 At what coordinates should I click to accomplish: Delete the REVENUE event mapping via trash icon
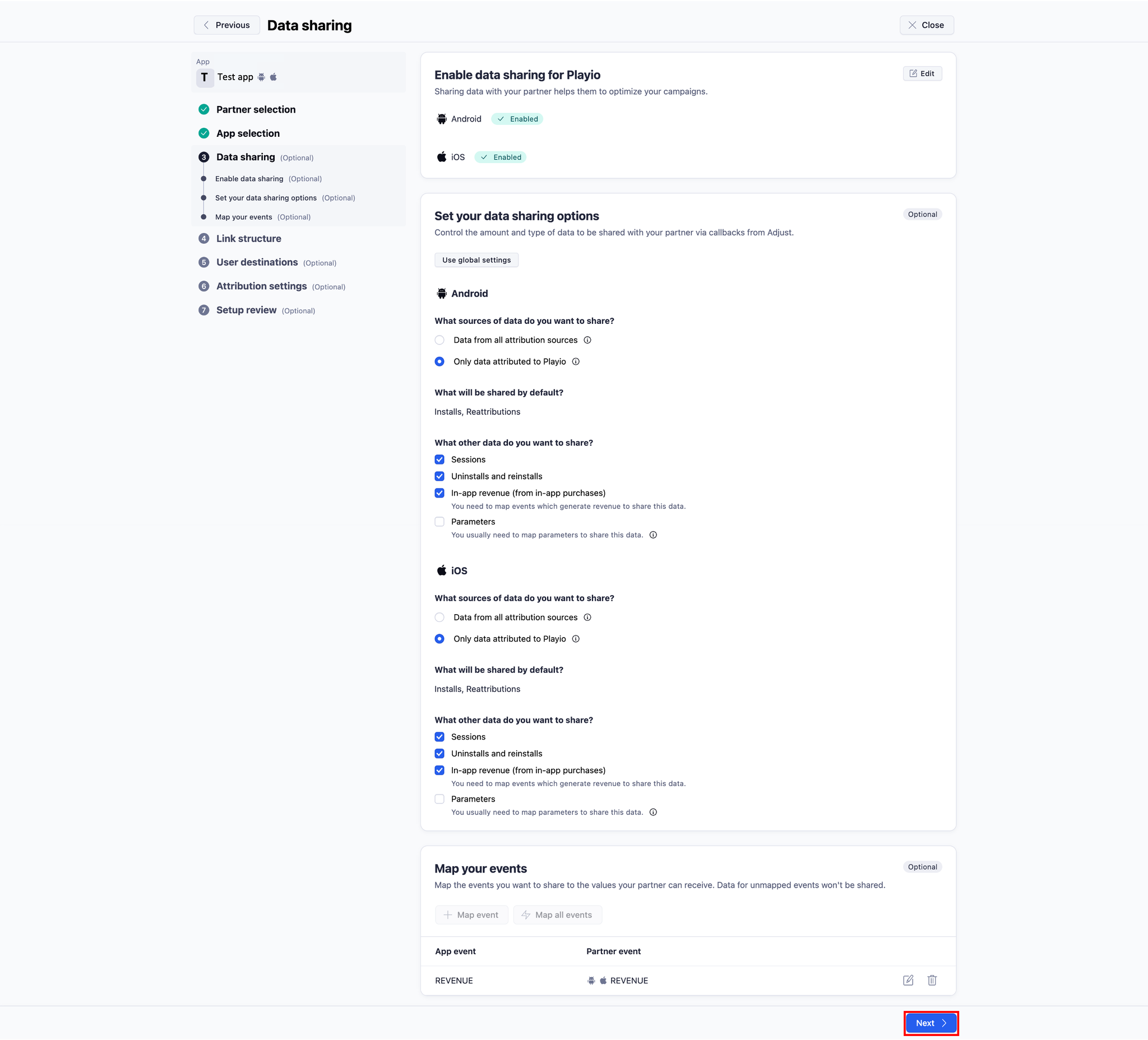[x=932, y=980]
